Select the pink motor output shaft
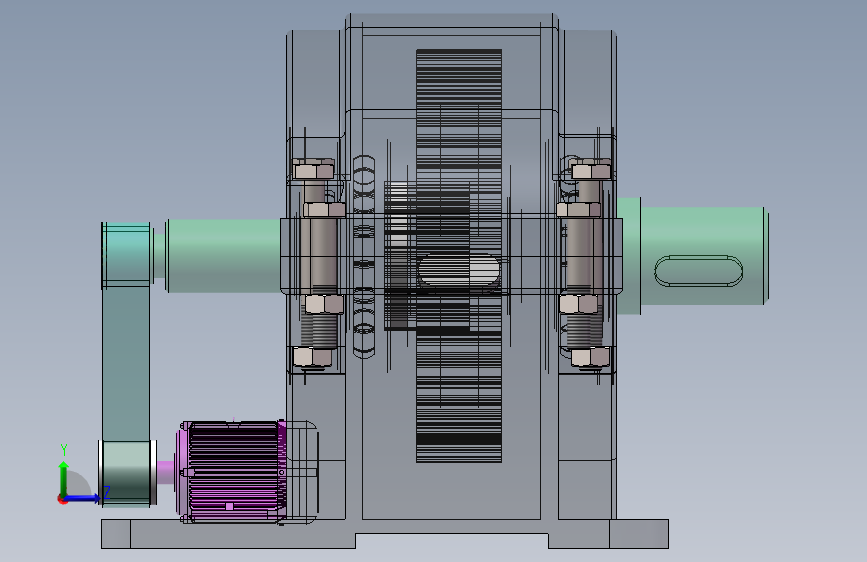 (165, 472)
